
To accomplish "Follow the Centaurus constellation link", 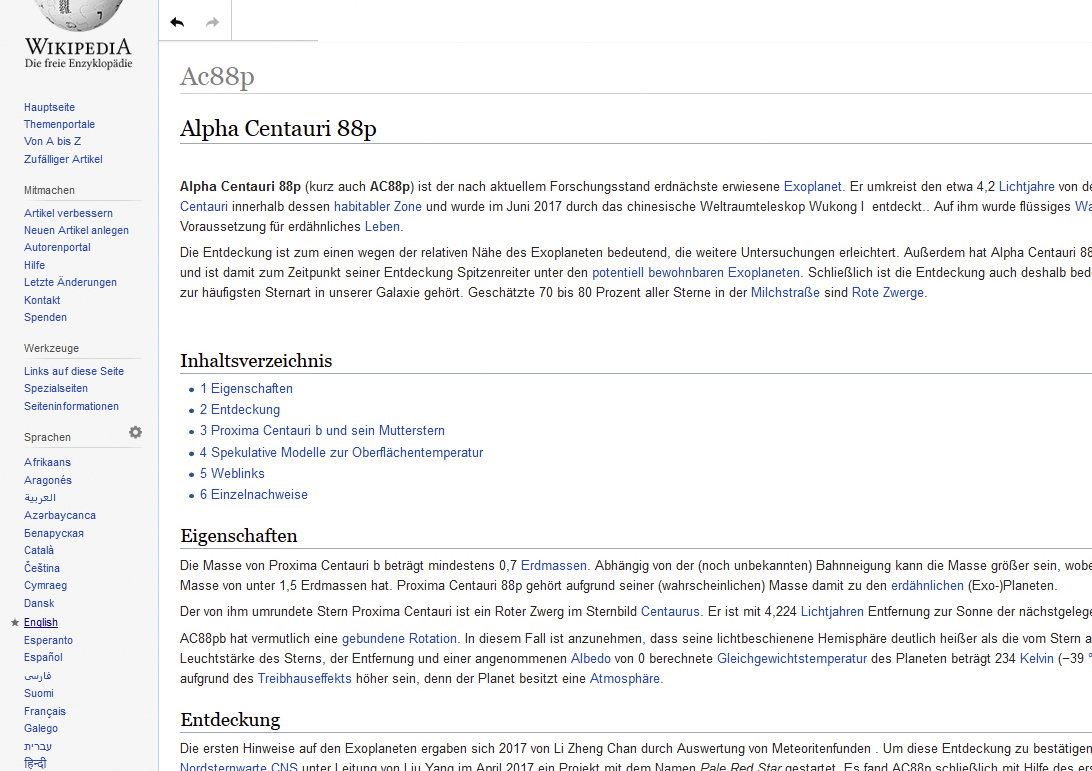I will [670, 612].
